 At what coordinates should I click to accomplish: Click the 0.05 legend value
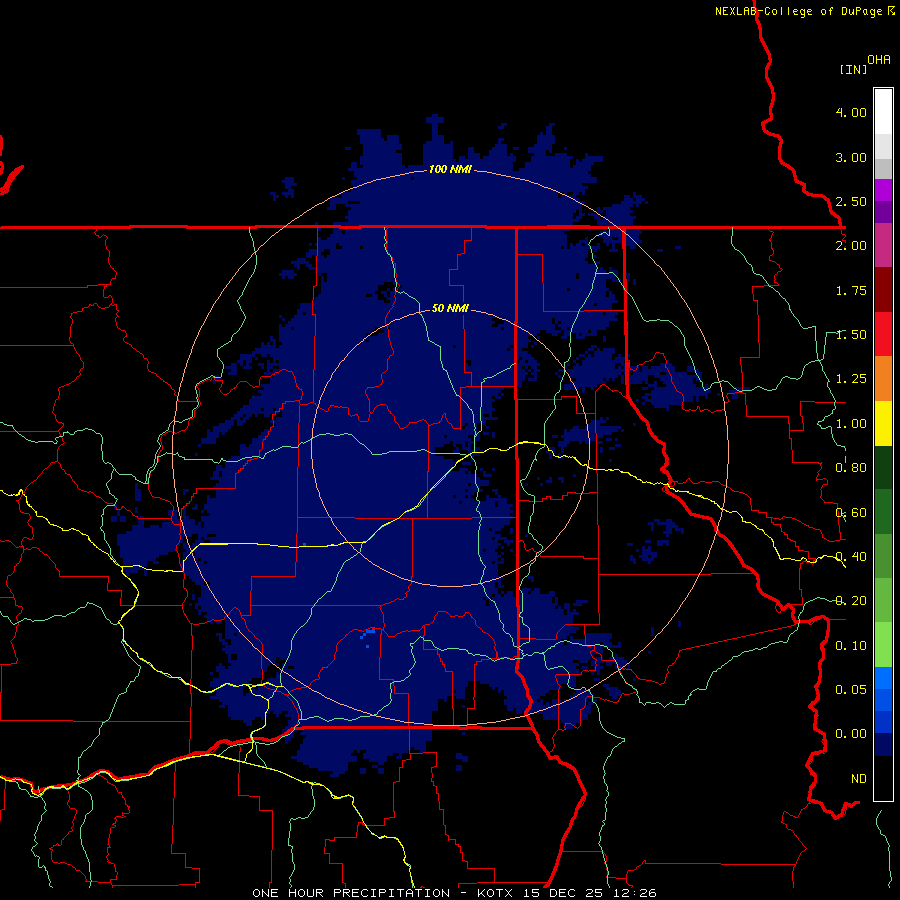pyautogui.click(x=851, y=690)
